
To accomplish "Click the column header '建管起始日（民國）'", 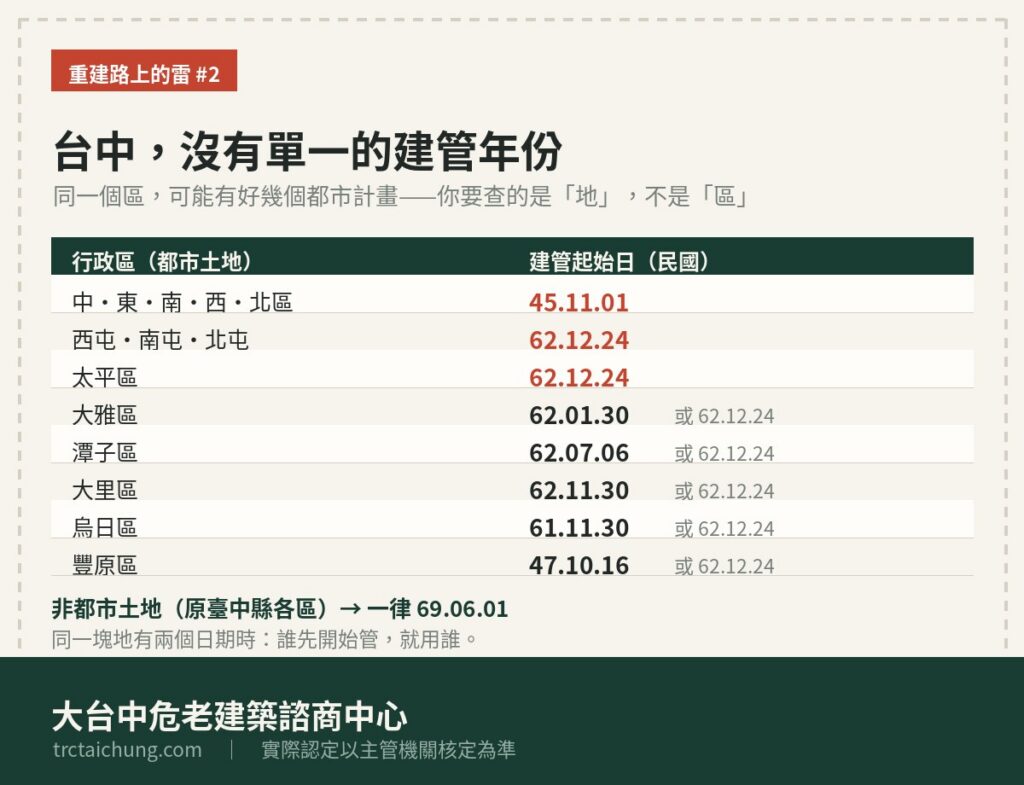I will [619, 261].
